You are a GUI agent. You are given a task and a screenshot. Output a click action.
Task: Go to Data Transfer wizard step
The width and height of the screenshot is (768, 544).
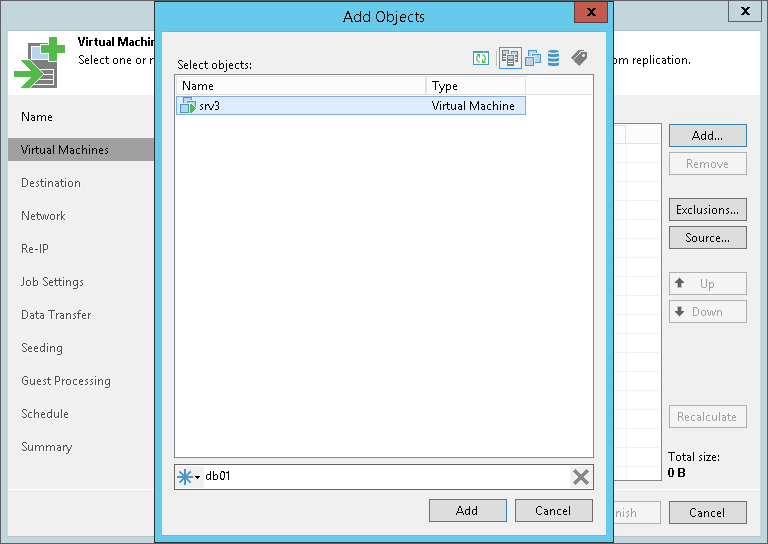56,315
